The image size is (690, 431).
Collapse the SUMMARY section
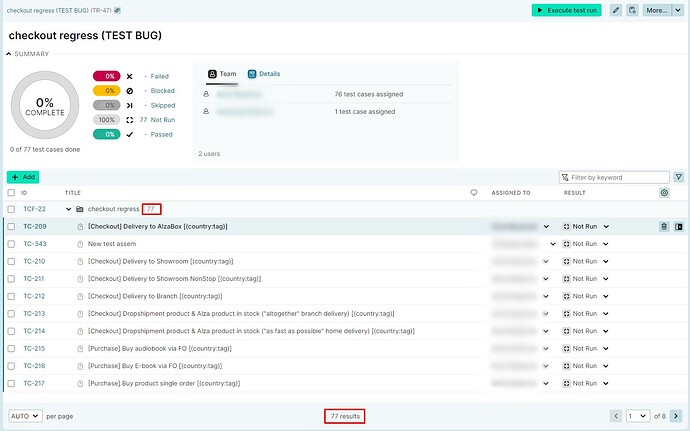click(x=8, y=54)
